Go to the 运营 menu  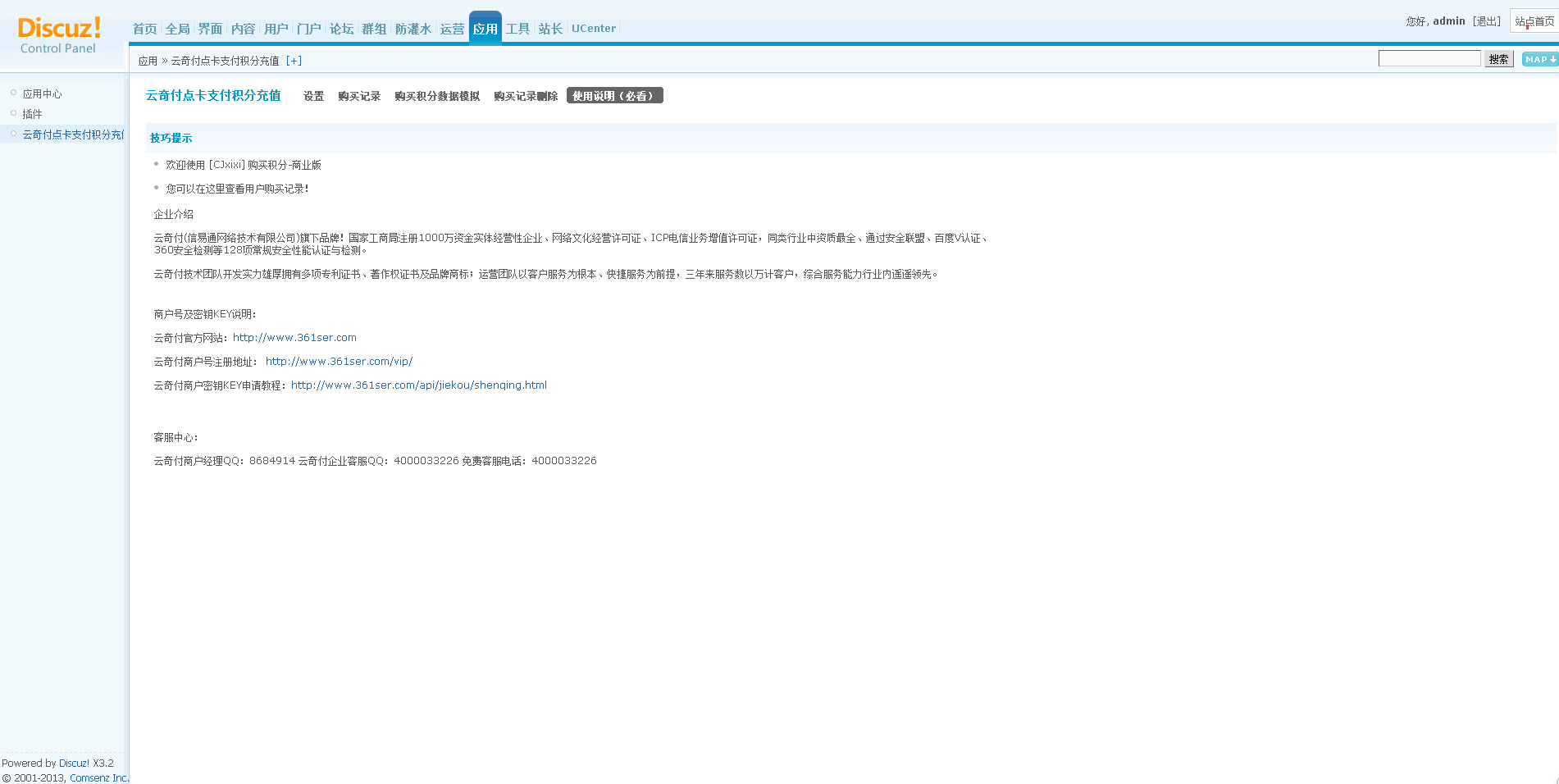pos(452,29)
